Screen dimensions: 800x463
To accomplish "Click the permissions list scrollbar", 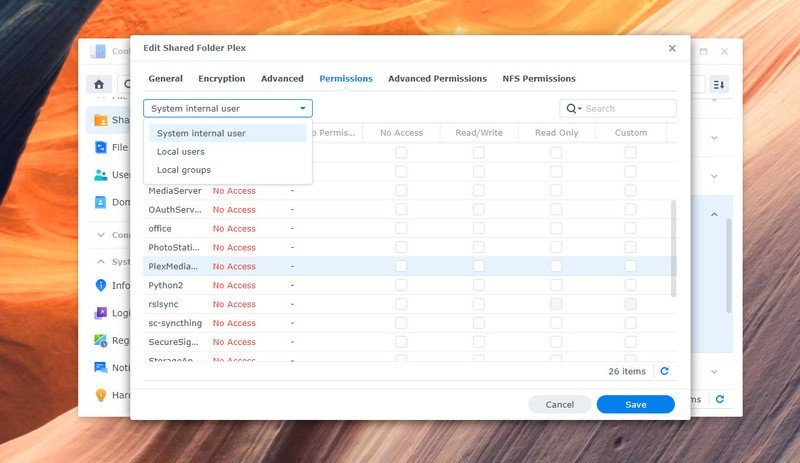I will tap(673, 249).
